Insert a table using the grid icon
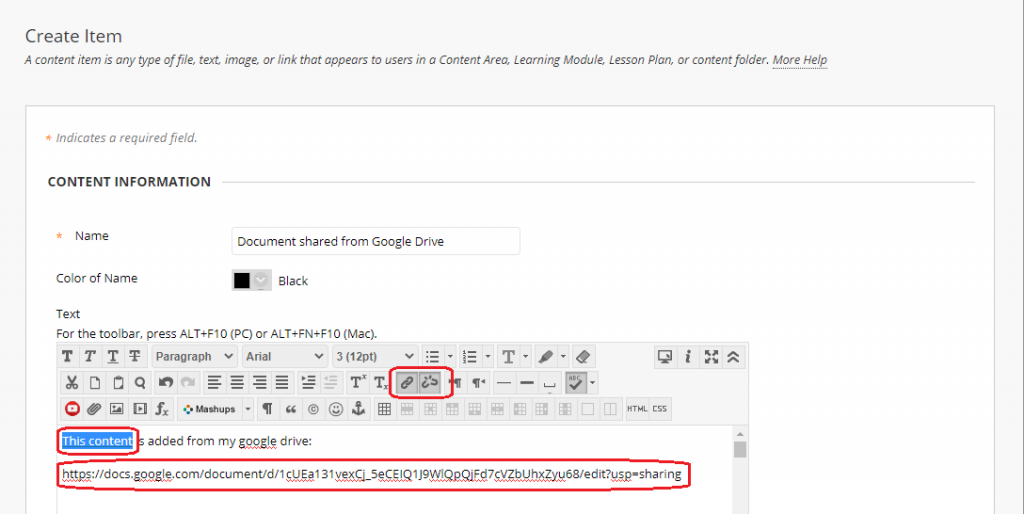Image resolution: width=1024 pixels, height=514 pixels. pyautogui.click(x=384, y=409)
